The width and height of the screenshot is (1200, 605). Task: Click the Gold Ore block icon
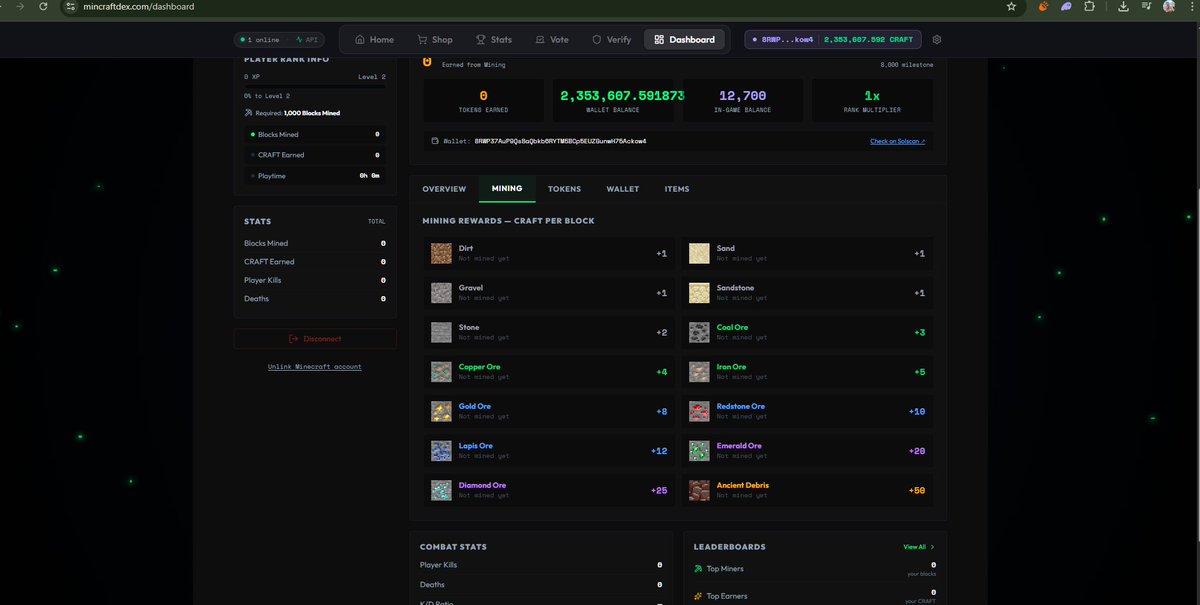pos(441,411)
